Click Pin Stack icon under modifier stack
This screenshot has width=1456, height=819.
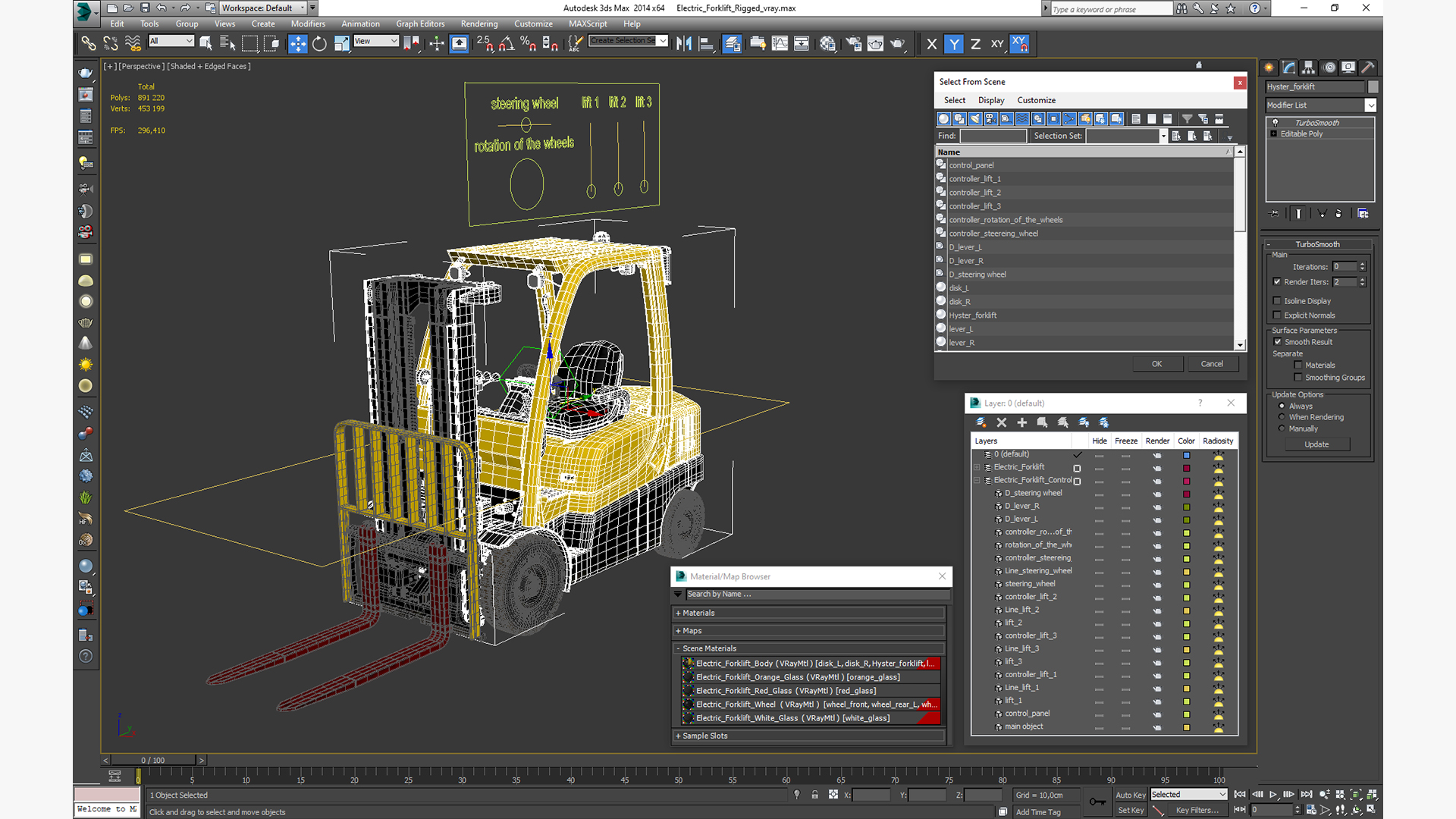point(1274,214)
